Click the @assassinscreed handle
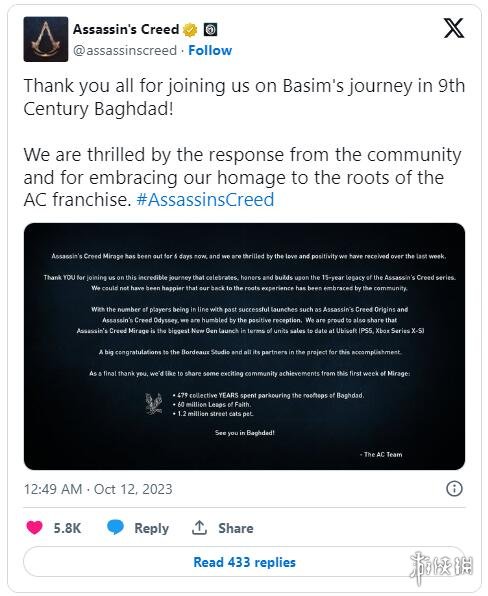Image resolution: width=488 pixels, height=596 pixels. (x=125, y=51)
